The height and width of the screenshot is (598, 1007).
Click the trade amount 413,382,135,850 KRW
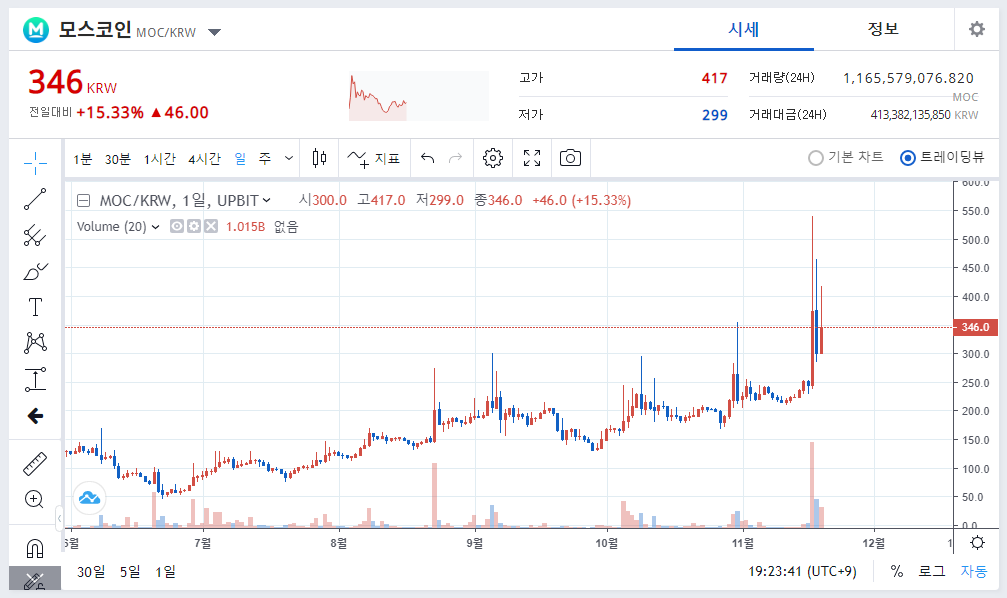coord(924,115)
